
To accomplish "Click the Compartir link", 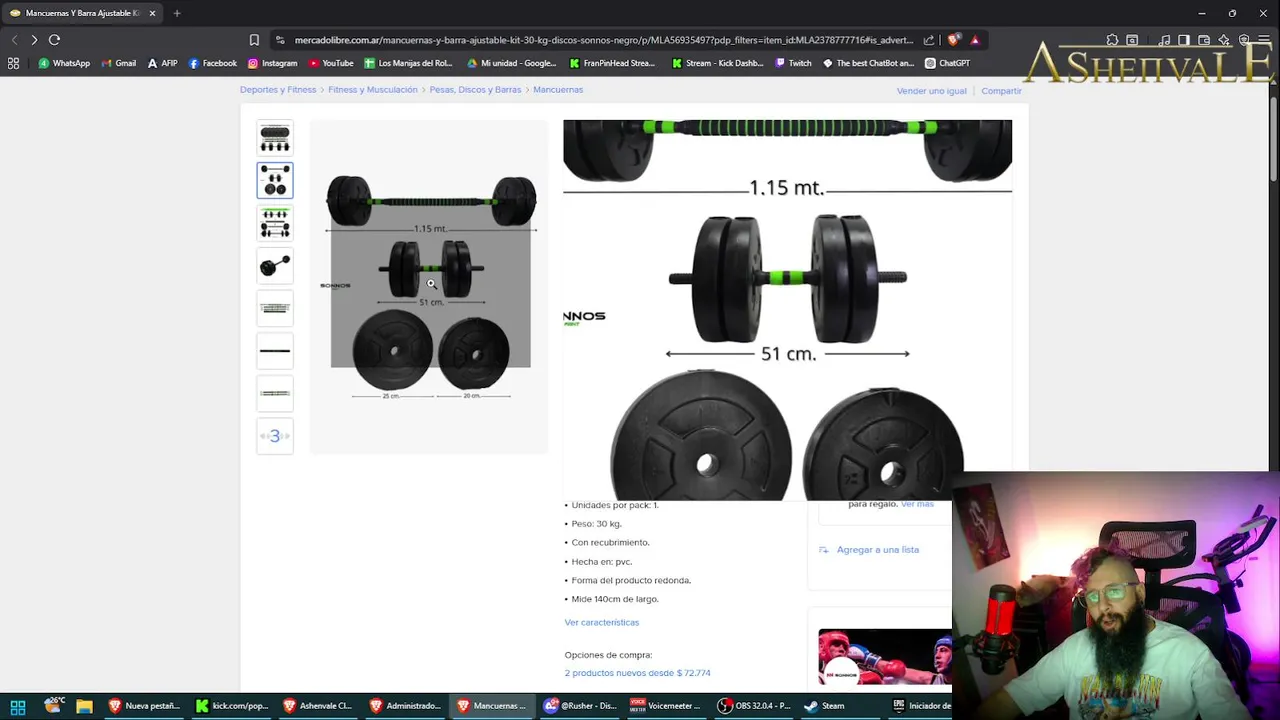I will coord(1001,91).
